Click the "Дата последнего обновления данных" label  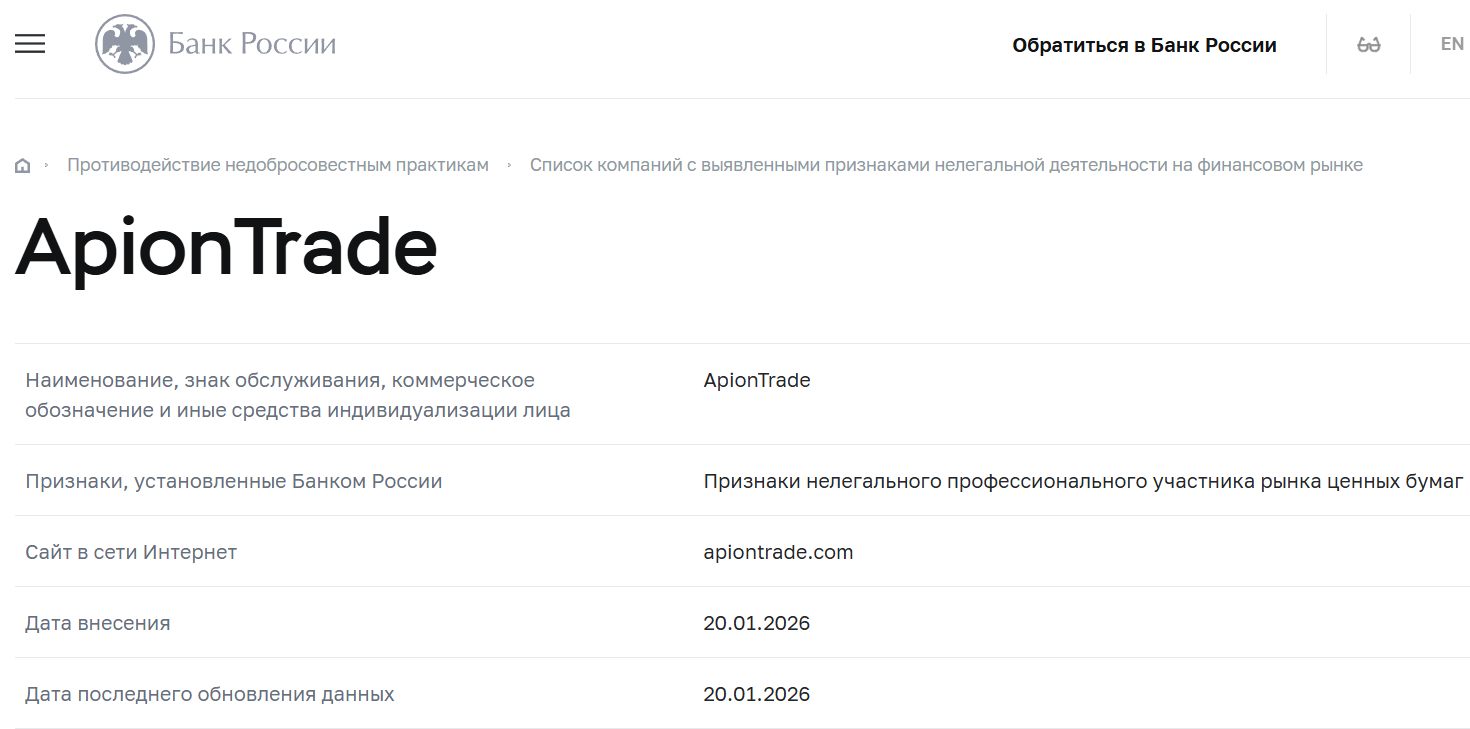coord(209,693)
